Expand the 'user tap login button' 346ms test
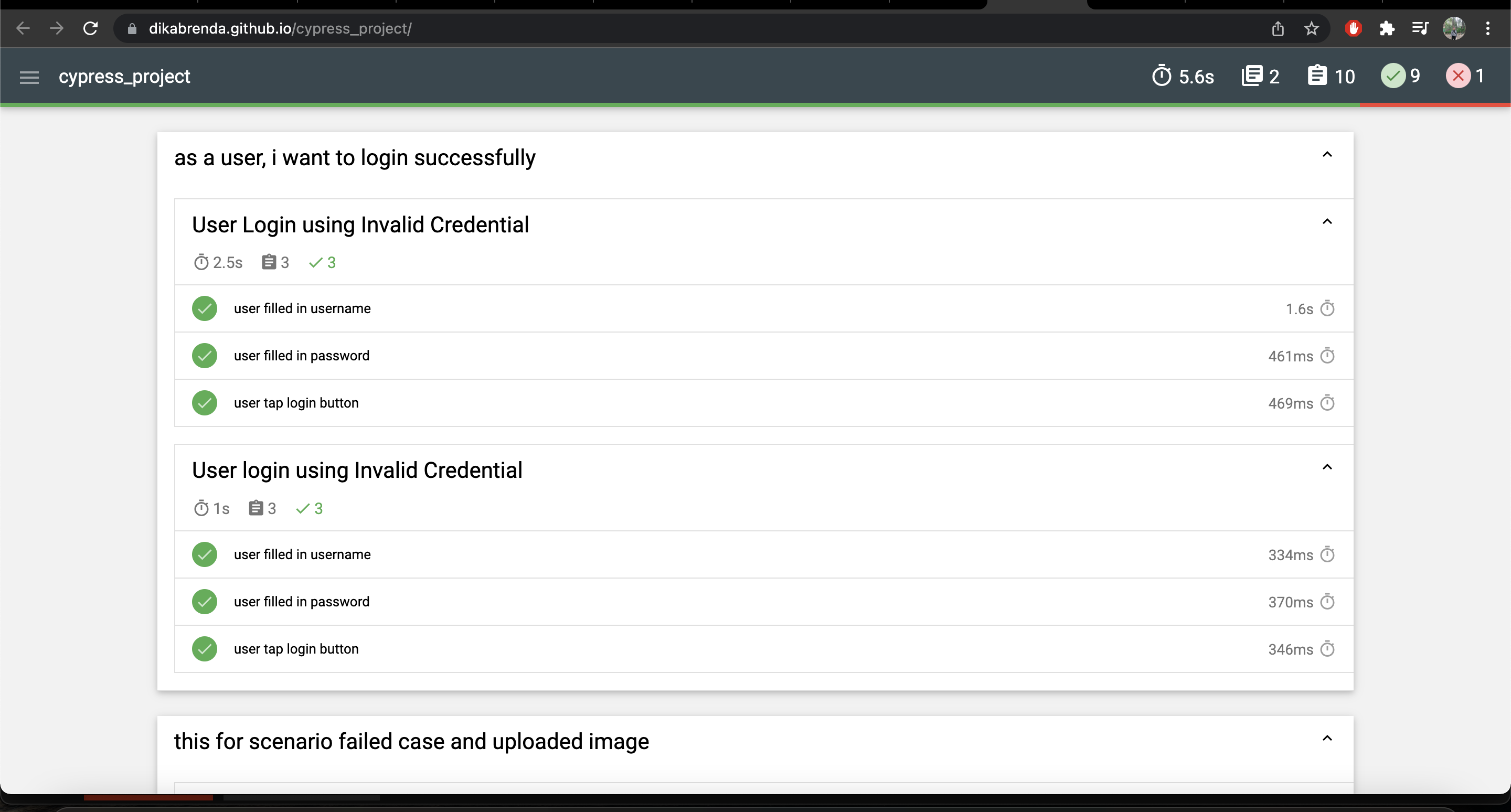Viewport: 1511px width, 812px height. [764, 649]
